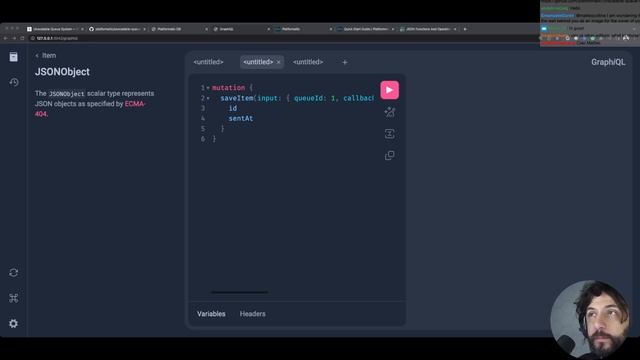Click the browser reload button

click(x=22, y=38)
